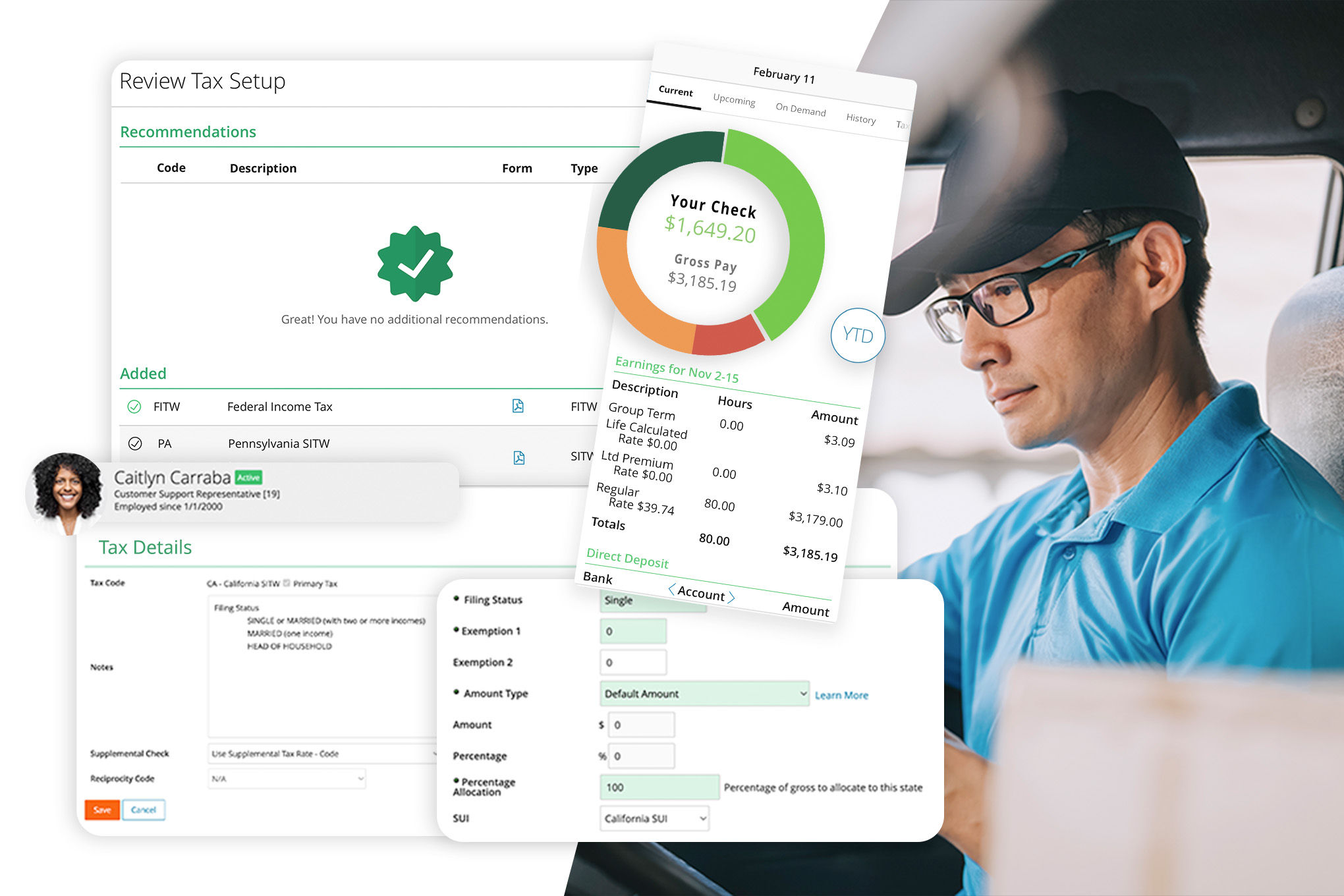The image size is (1344, 896).
Task: Open the Supplemental Check dropdown
Action: [323, 754]
